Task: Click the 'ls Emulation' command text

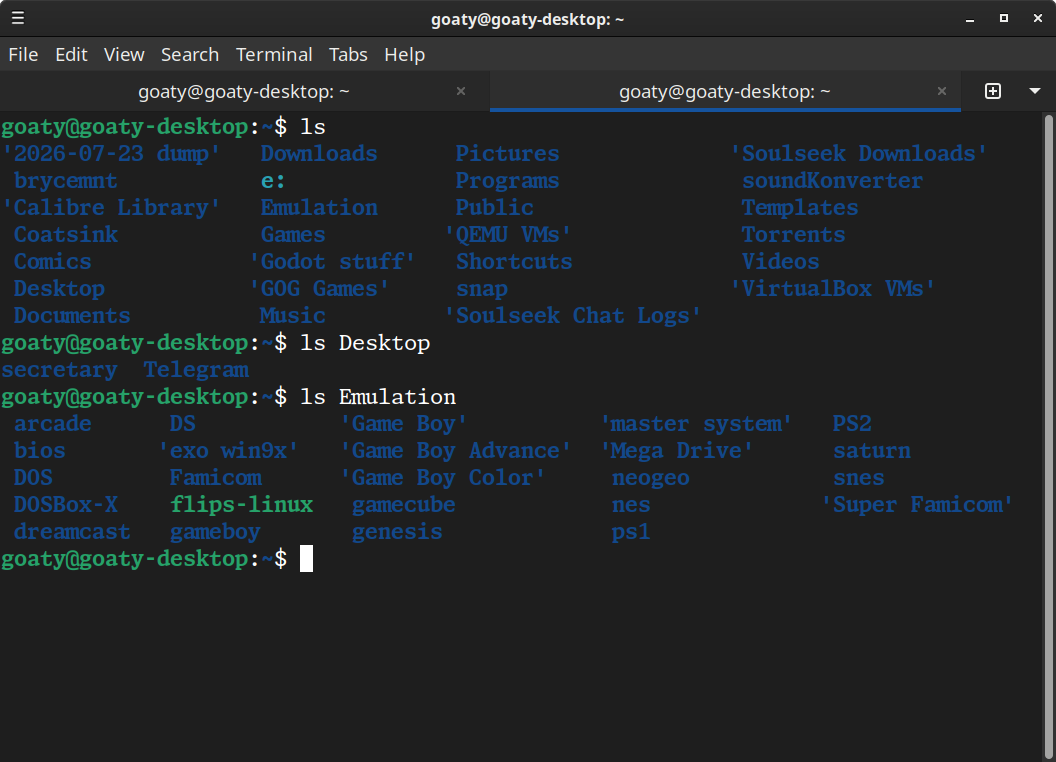Action: [378, 396]
